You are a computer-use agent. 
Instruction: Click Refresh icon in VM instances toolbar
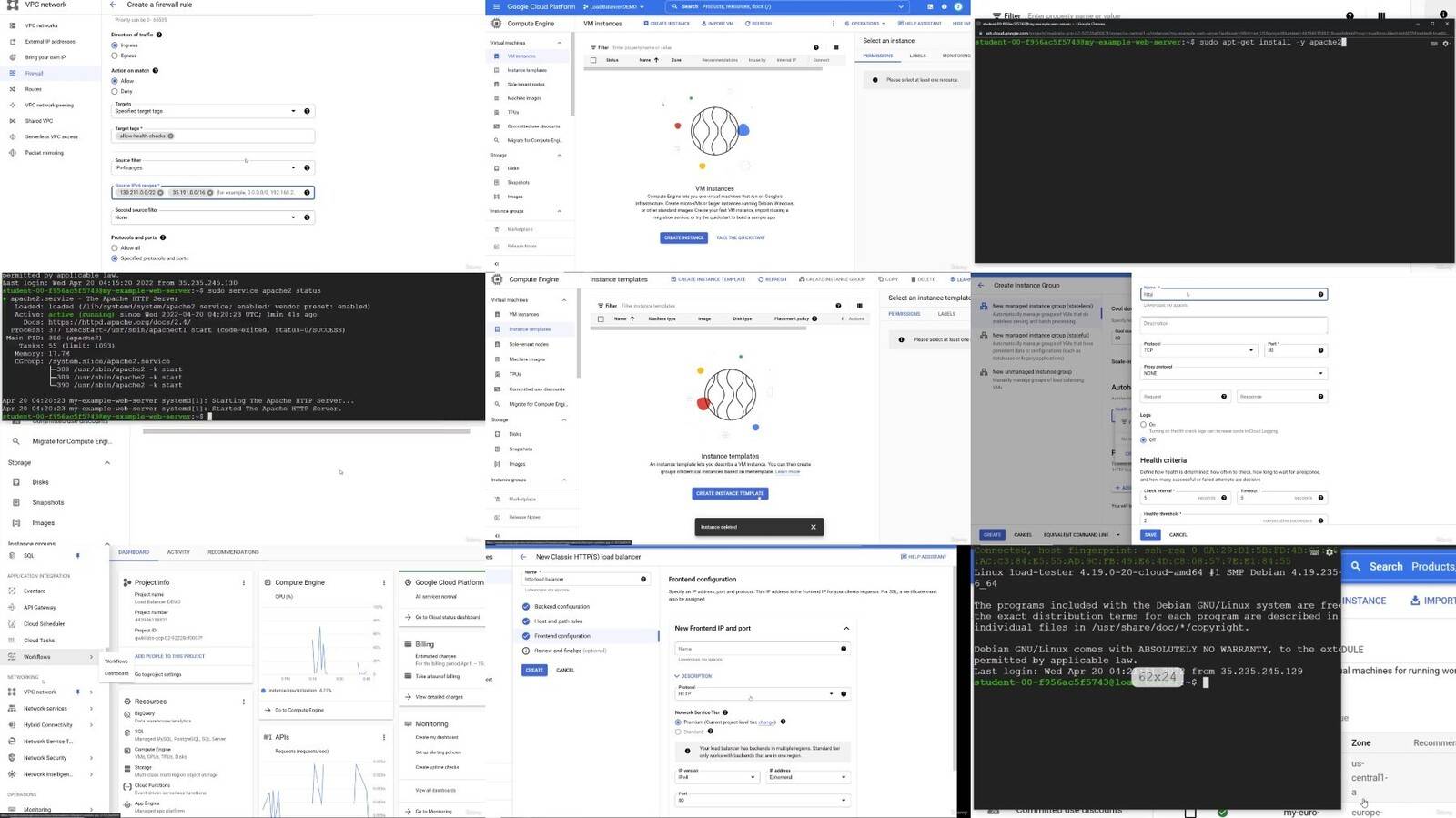[748, 24]
